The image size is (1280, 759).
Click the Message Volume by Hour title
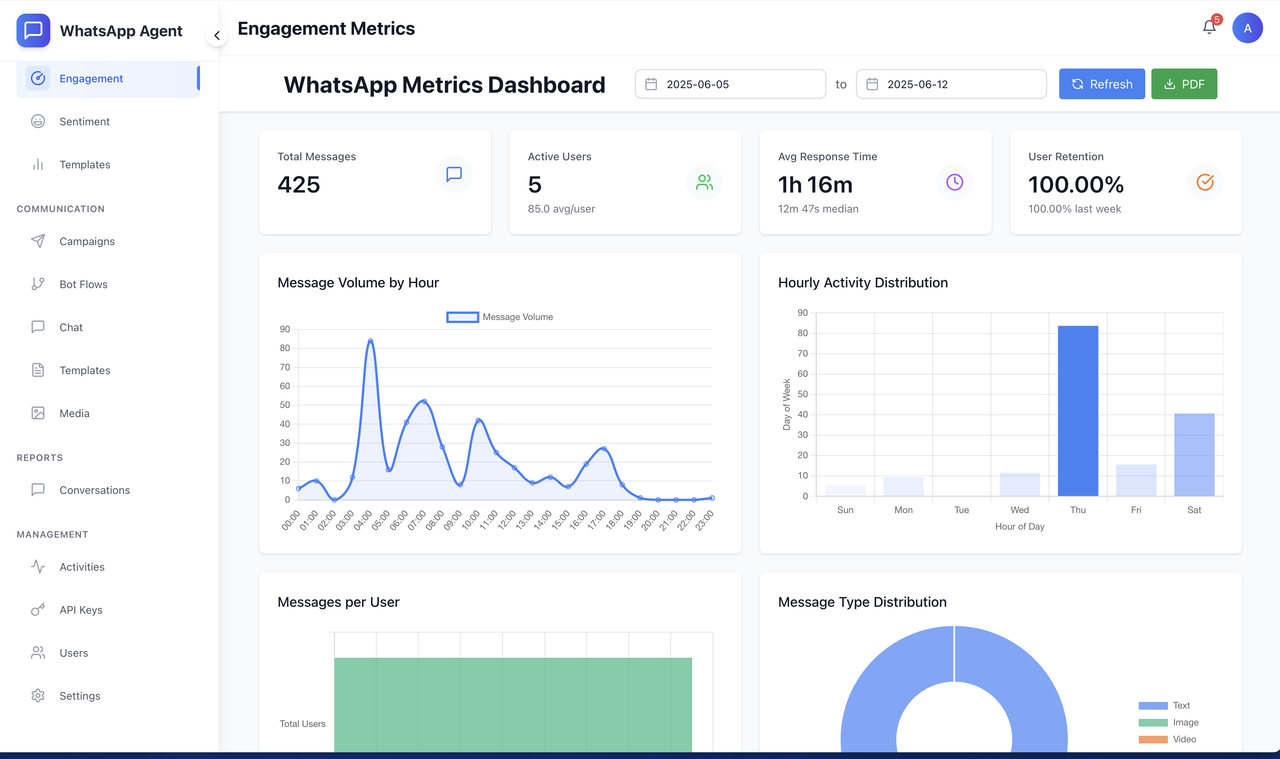(x=358, y=283)
